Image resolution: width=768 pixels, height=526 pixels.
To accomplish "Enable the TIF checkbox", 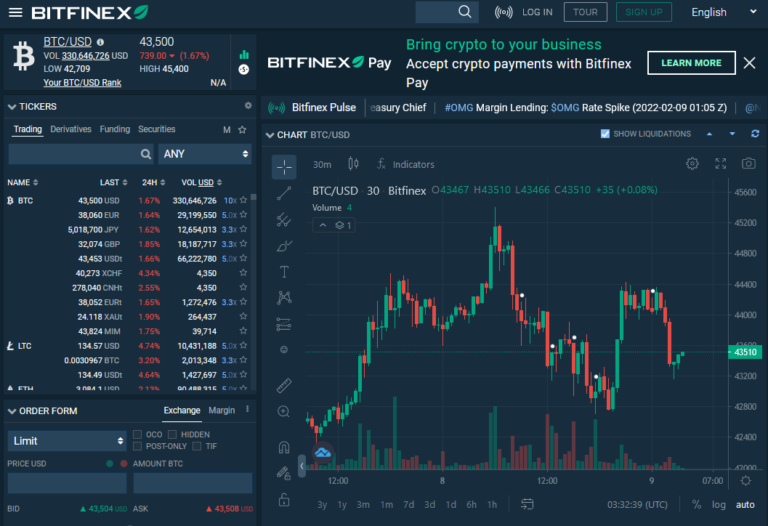I will [x=197, y=446].
